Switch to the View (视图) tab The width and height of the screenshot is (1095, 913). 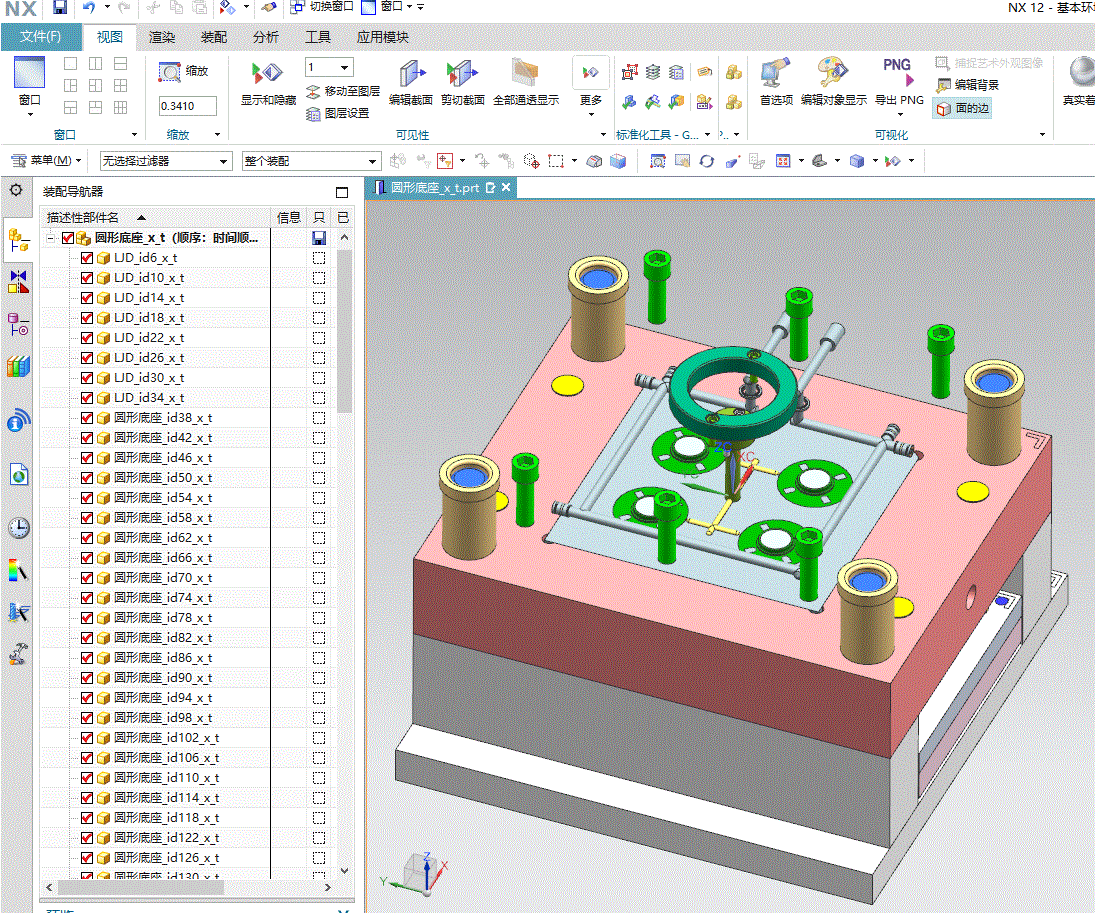click(x=110, y=37)
